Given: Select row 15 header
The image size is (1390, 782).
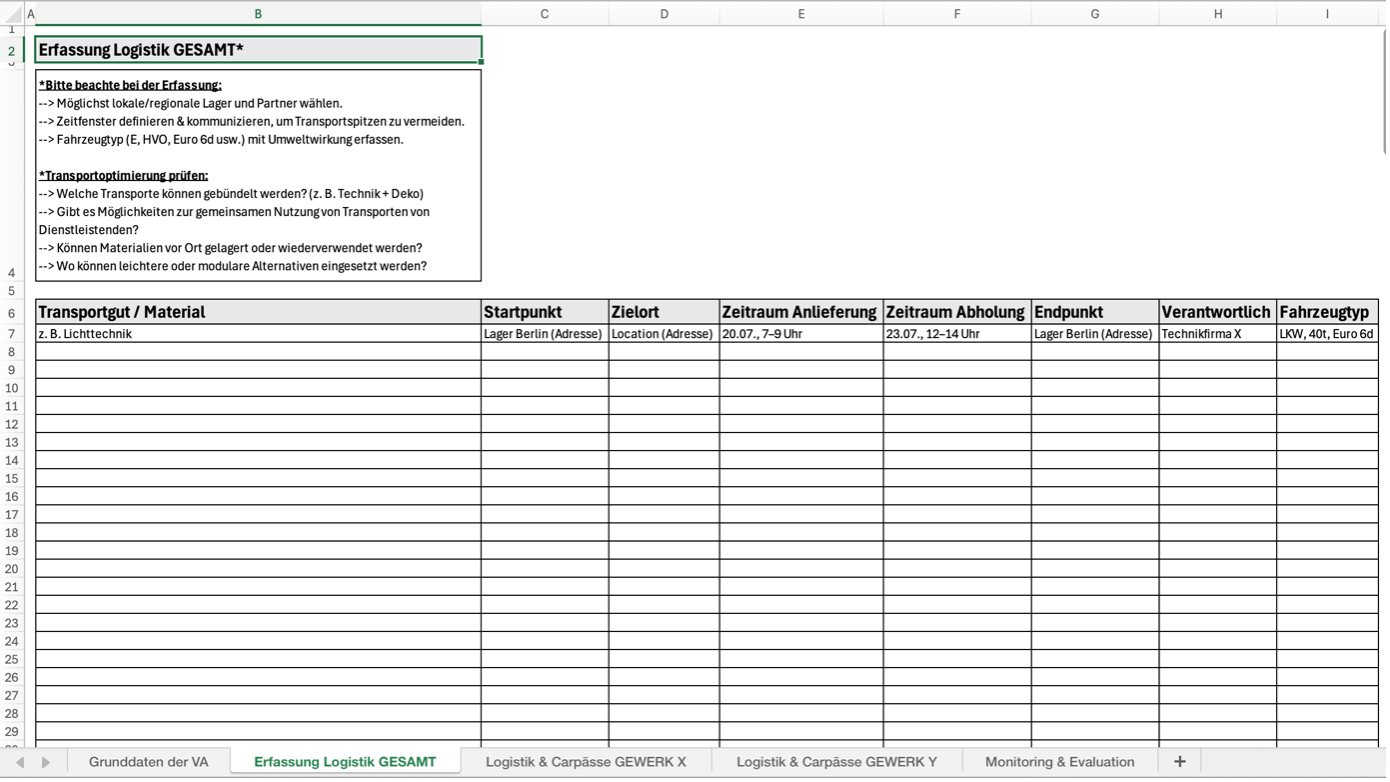Looking at the screenshot, I should (x=12, y=479).
